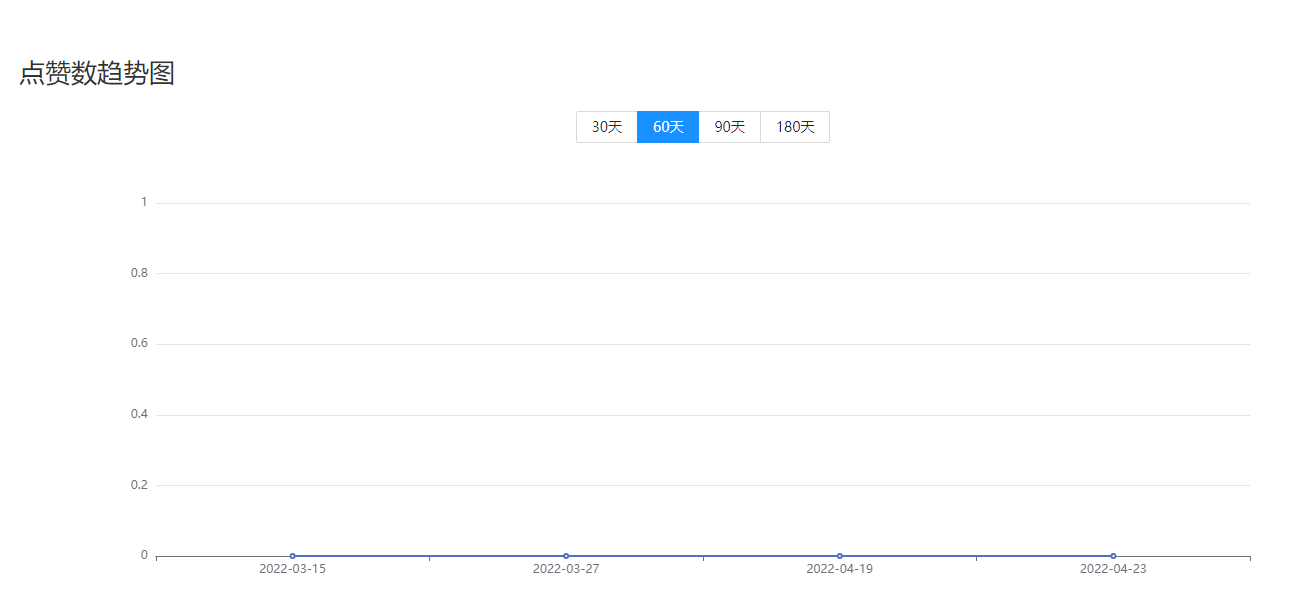Viewport: 1307px width, 609px height.
Task: Click the 2022-04-23 x-axis date label
Action: [x=1113, y=570]
